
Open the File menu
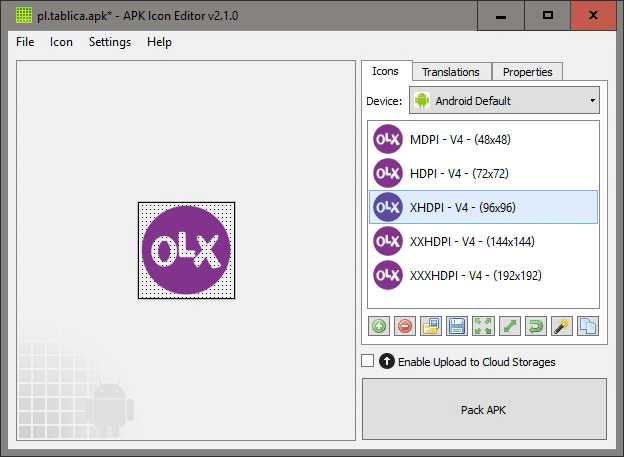[25, 42]
